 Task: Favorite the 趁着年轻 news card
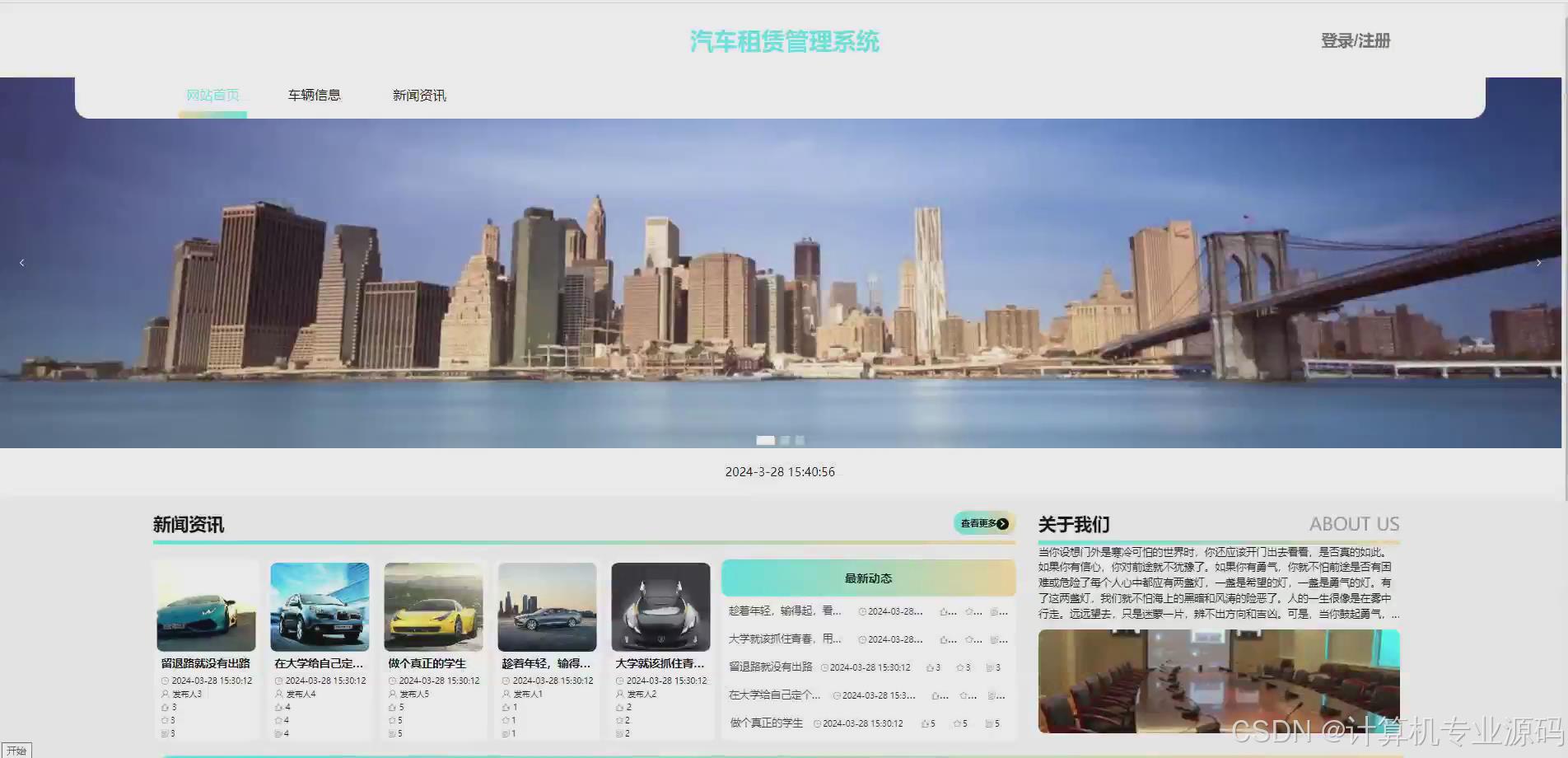[x=504, y=719]
